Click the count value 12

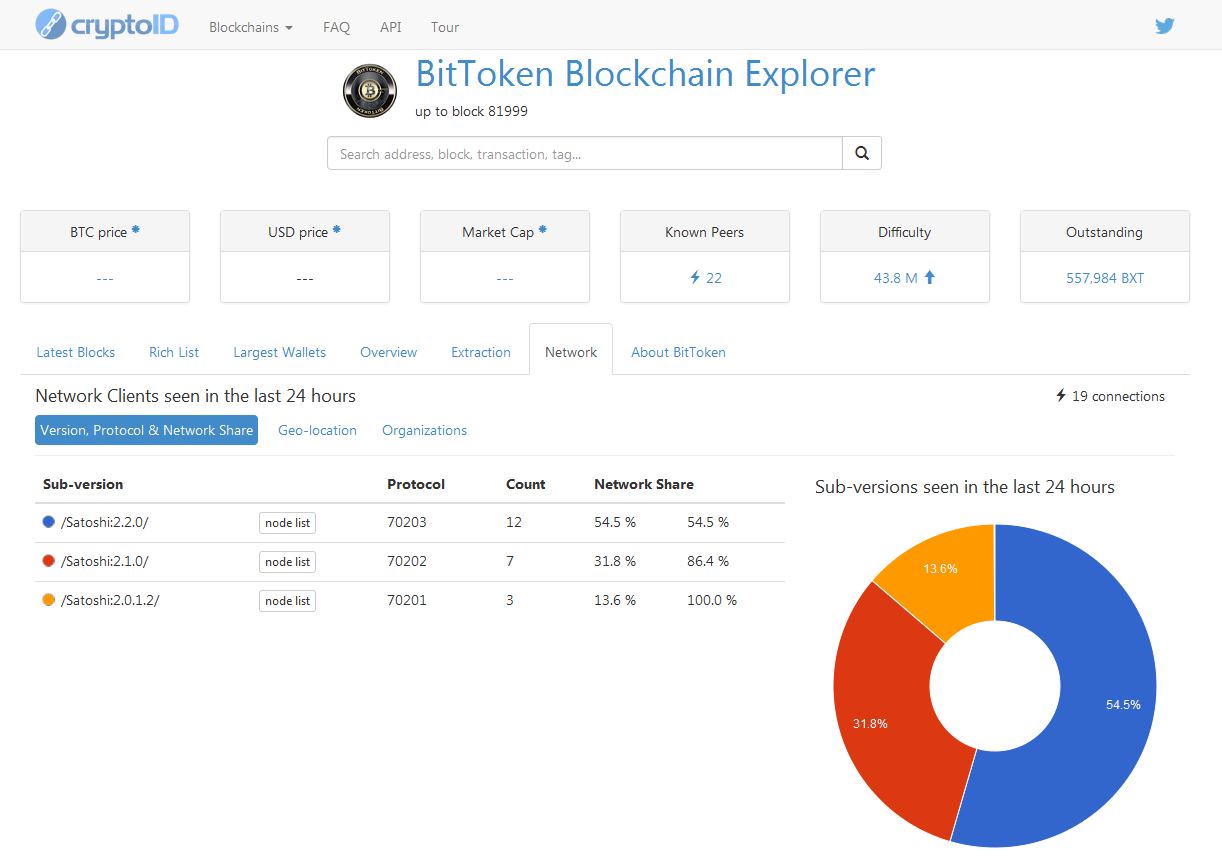click(514, 522)
